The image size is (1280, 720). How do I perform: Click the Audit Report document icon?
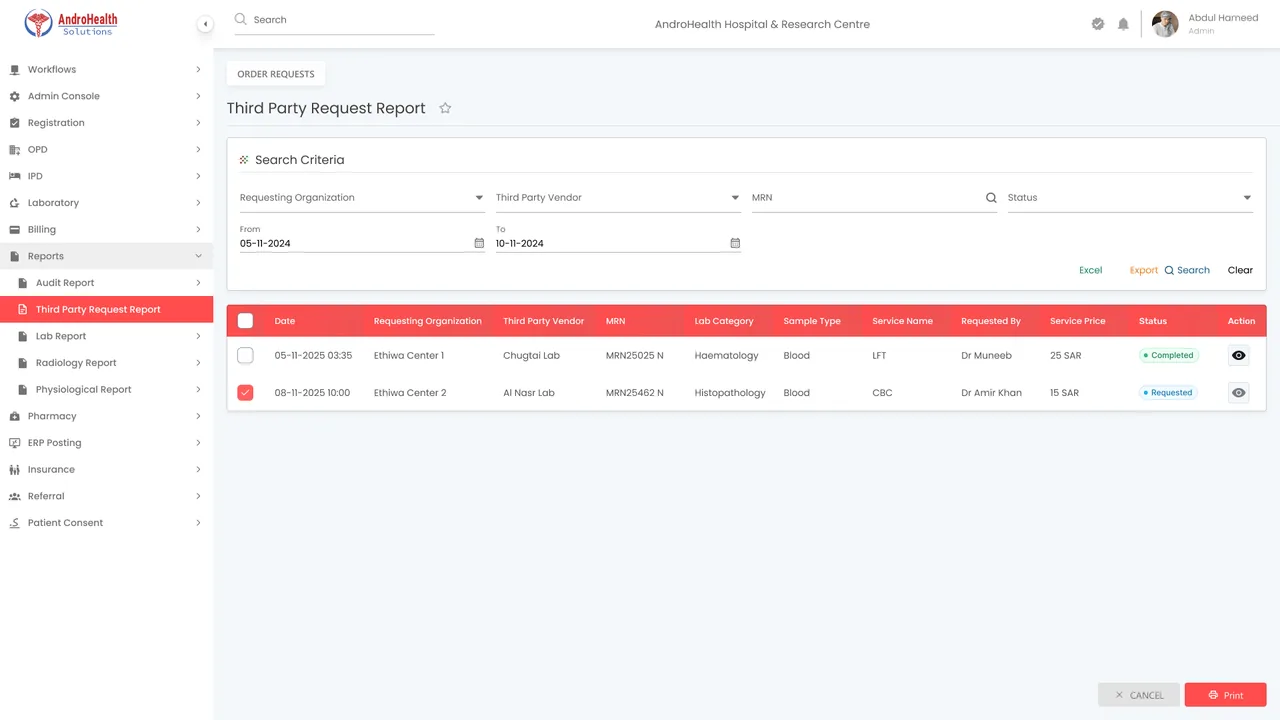pyautogui.click(x=23, y=283)
